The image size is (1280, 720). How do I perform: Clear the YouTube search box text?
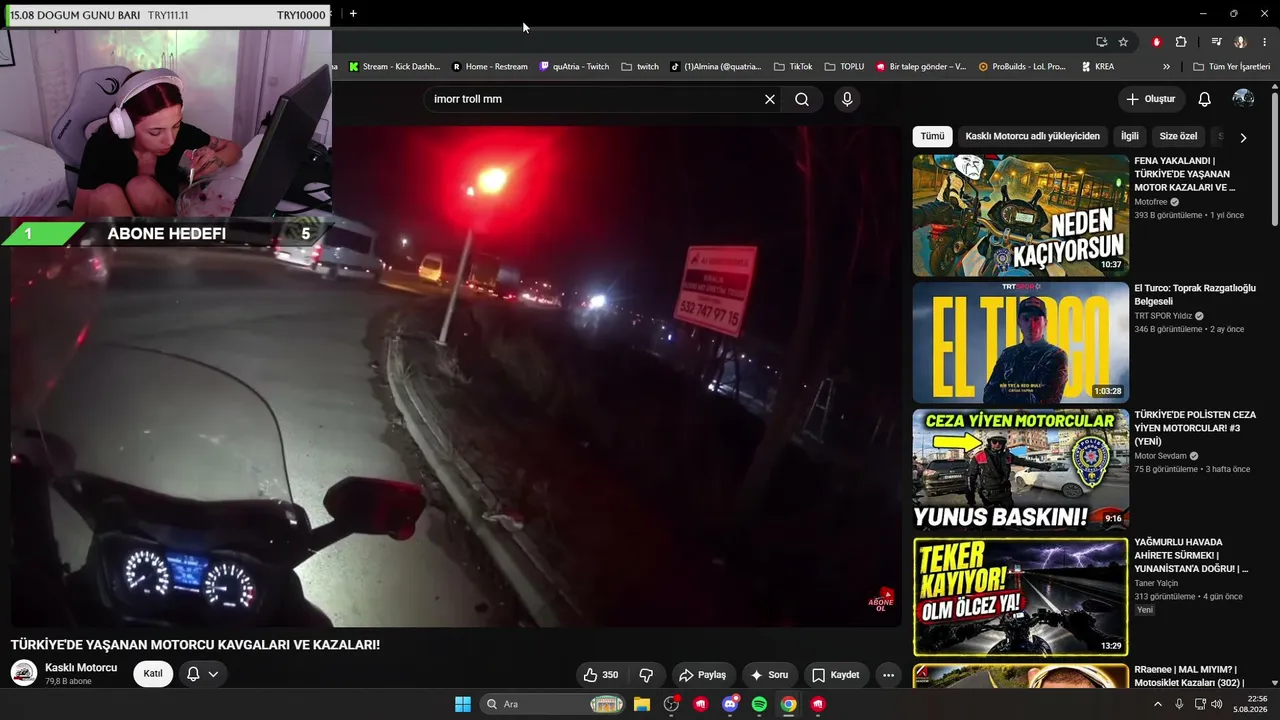click(x=770, y=100)
